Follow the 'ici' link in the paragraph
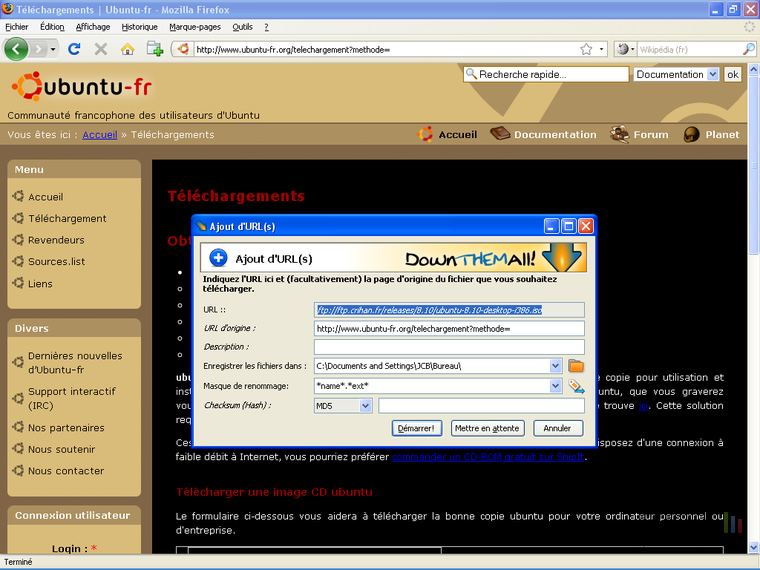This screenshot has width=760, height=570. (x=643, y=406)
